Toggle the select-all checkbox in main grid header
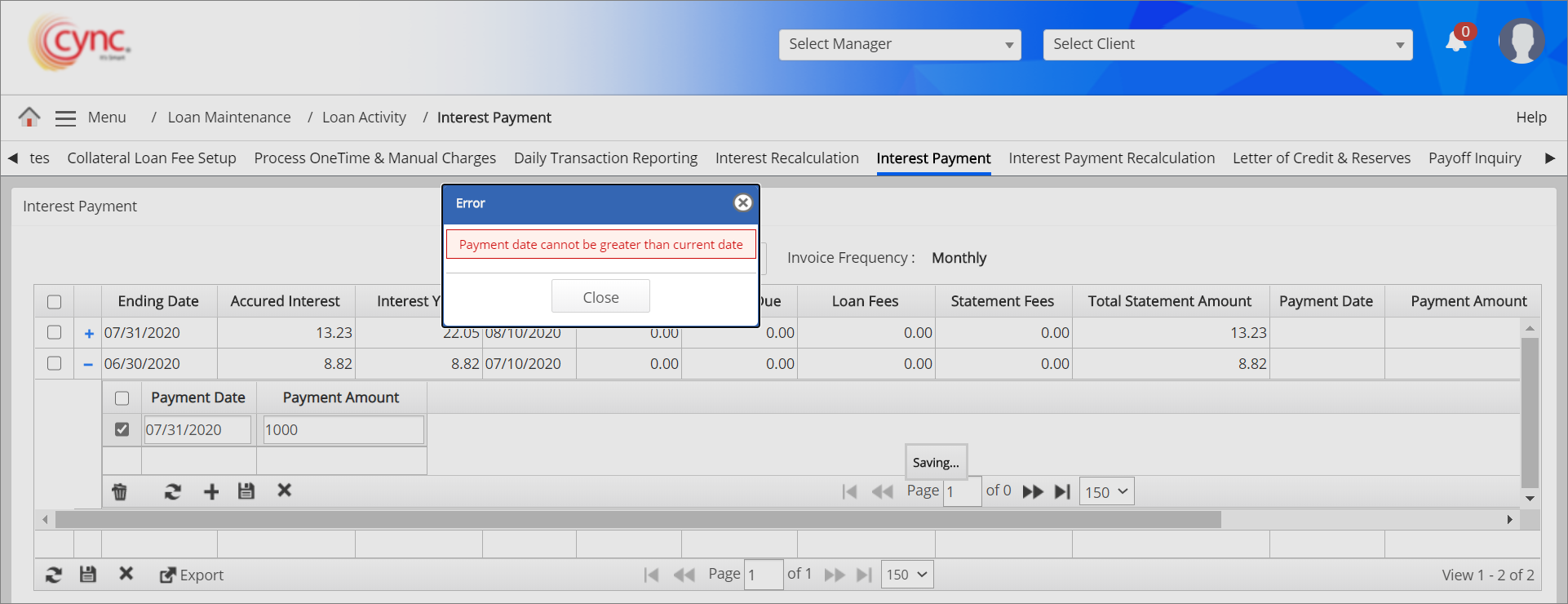The width and height of the screenshot is (1568, 604). (x=55, y=301)
